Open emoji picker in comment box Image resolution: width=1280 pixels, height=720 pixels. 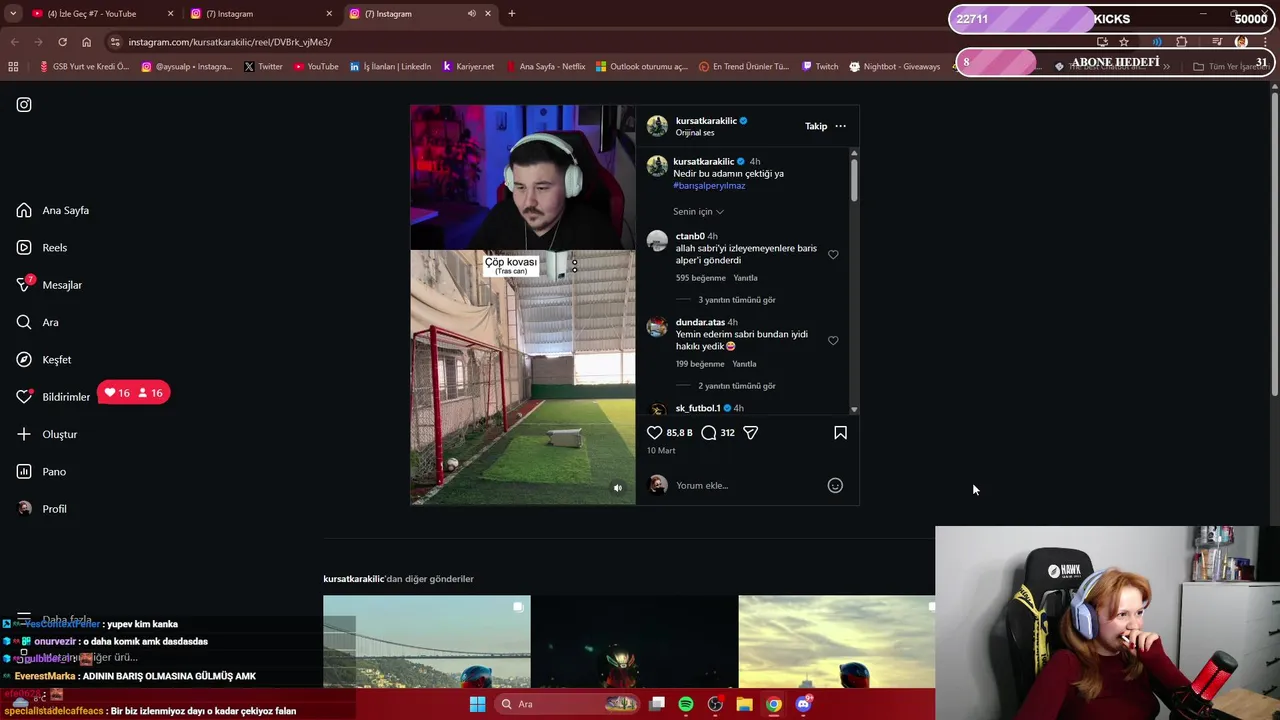[835, 485]
